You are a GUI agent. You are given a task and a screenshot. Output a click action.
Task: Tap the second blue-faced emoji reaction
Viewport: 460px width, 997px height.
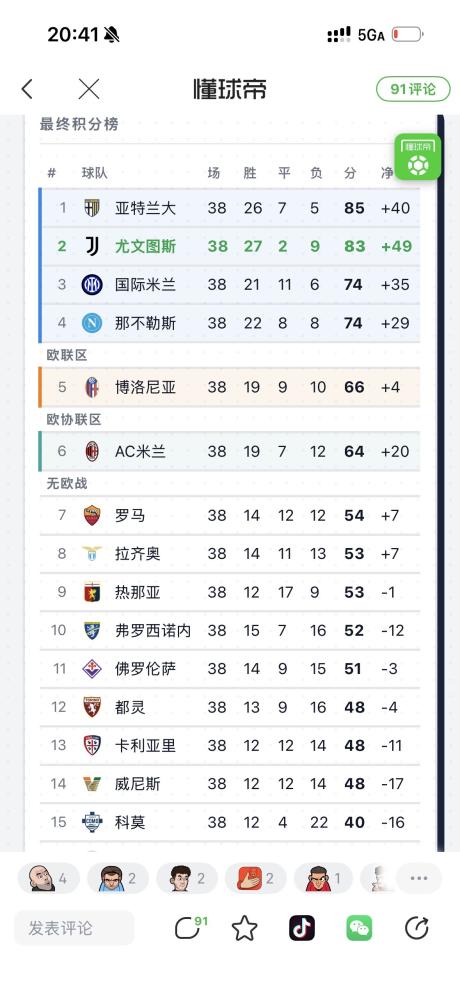click(x=118, y=878)
